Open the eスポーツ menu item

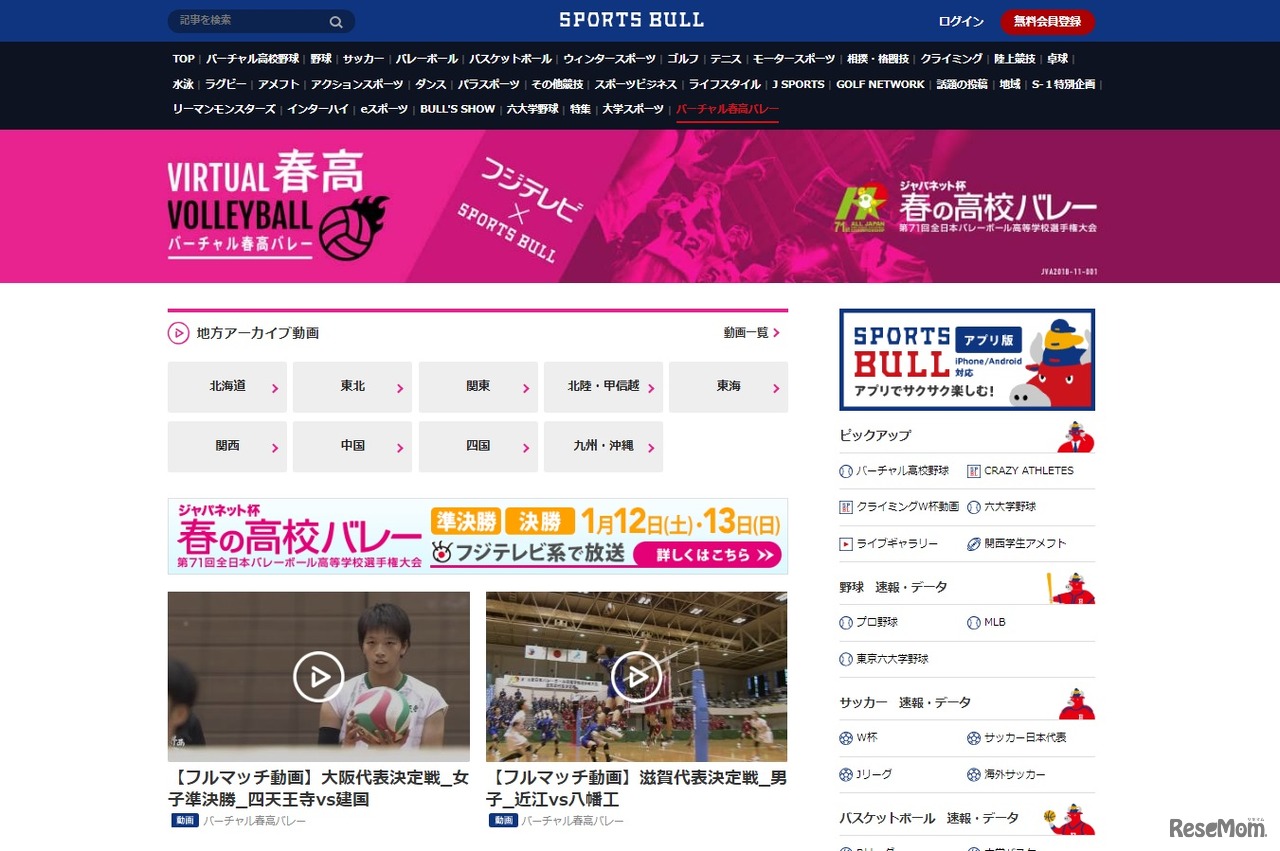(384, 109)
